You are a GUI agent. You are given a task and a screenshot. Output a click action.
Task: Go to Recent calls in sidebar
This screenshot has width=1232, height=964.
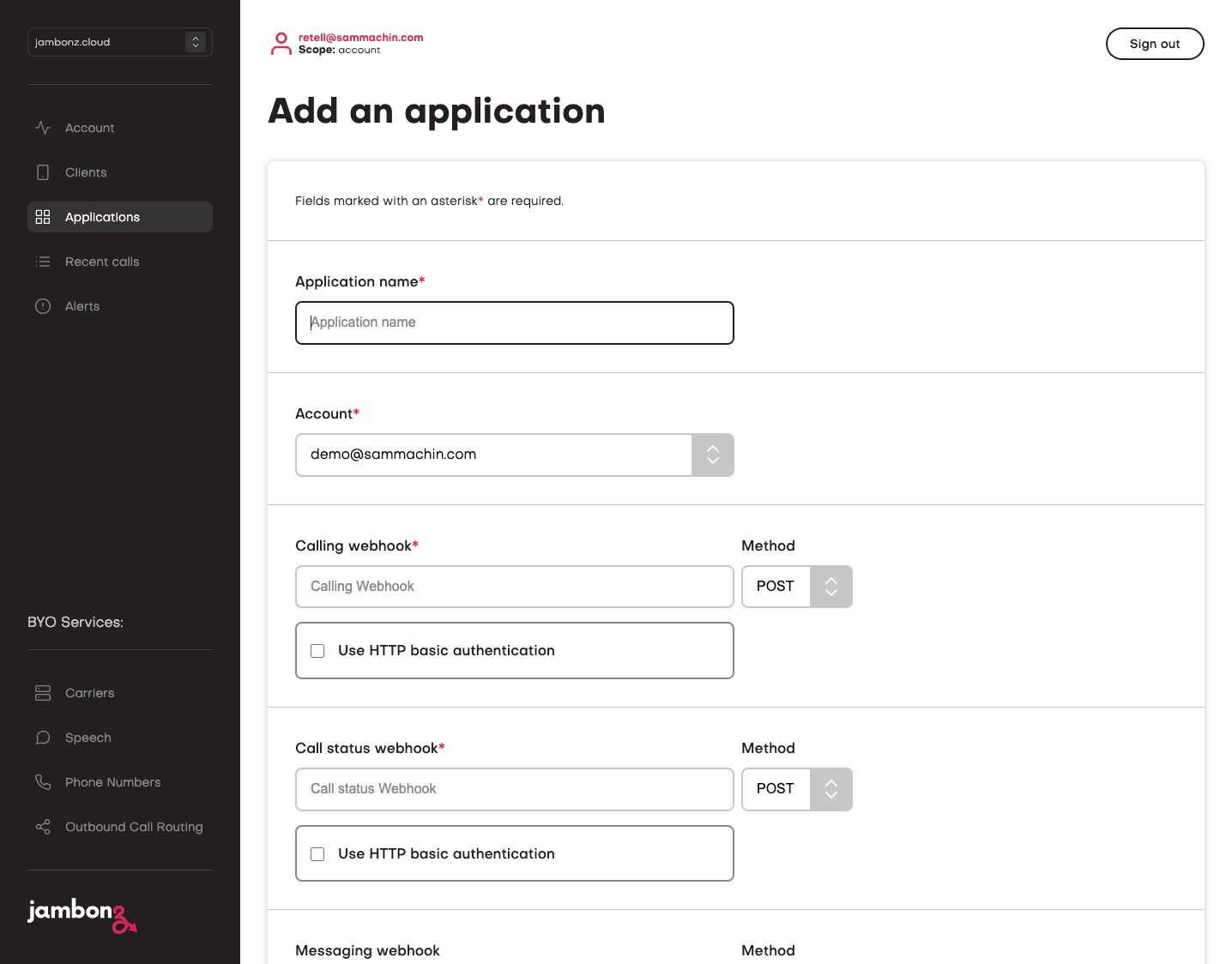102,262
